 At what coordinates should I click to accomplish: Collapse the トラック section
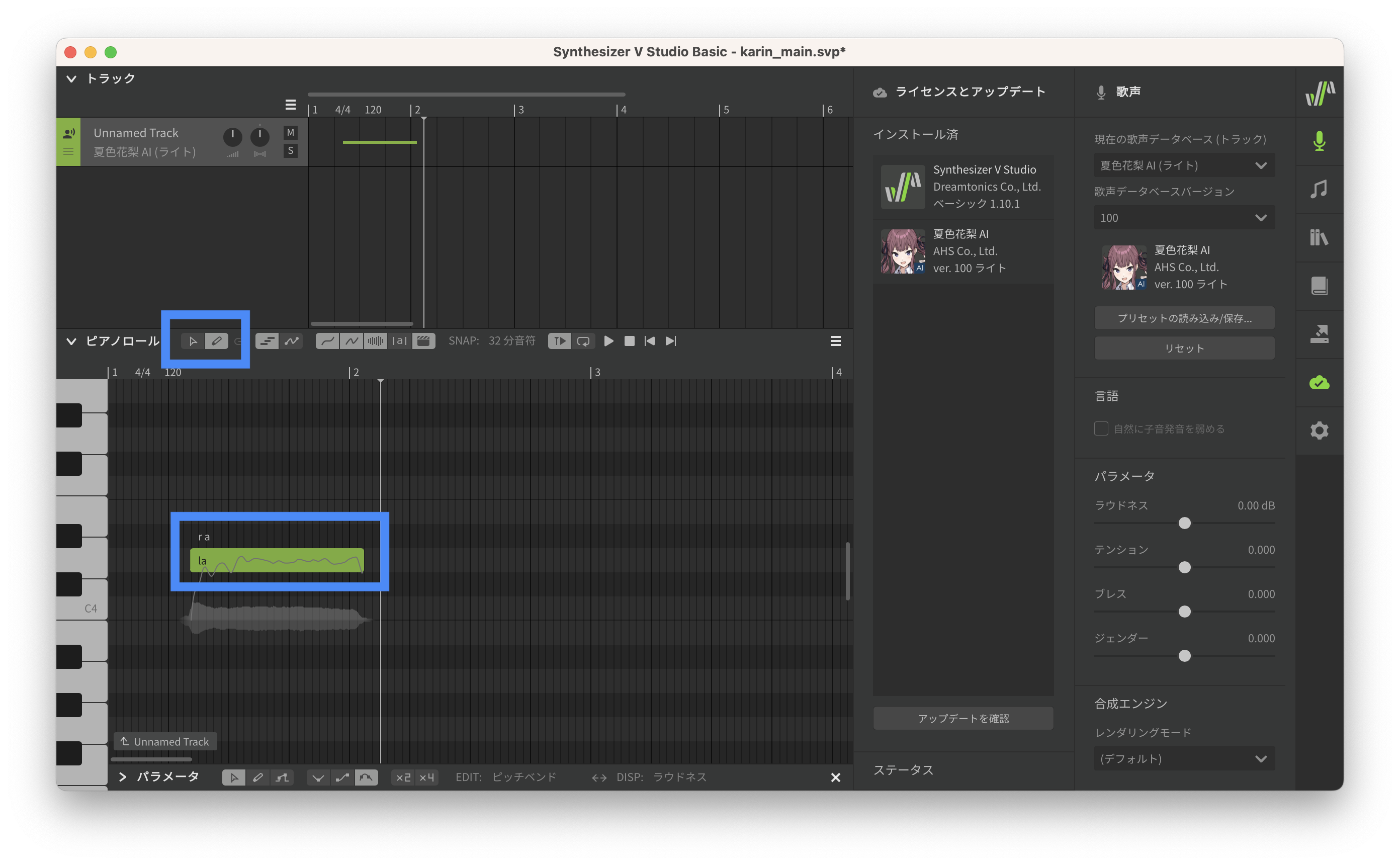(x=71, y=79)
